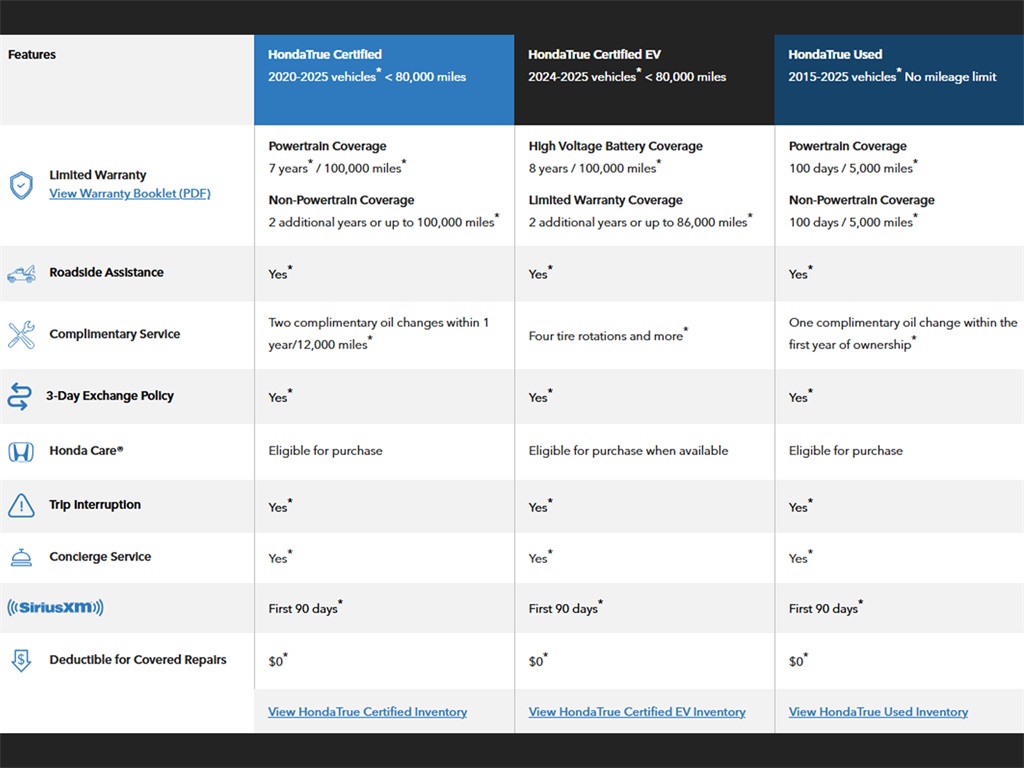This screenshot has height=768, width=1024.
Task: Click the Deductible dollar sign icon
Action: coord(21,661)
